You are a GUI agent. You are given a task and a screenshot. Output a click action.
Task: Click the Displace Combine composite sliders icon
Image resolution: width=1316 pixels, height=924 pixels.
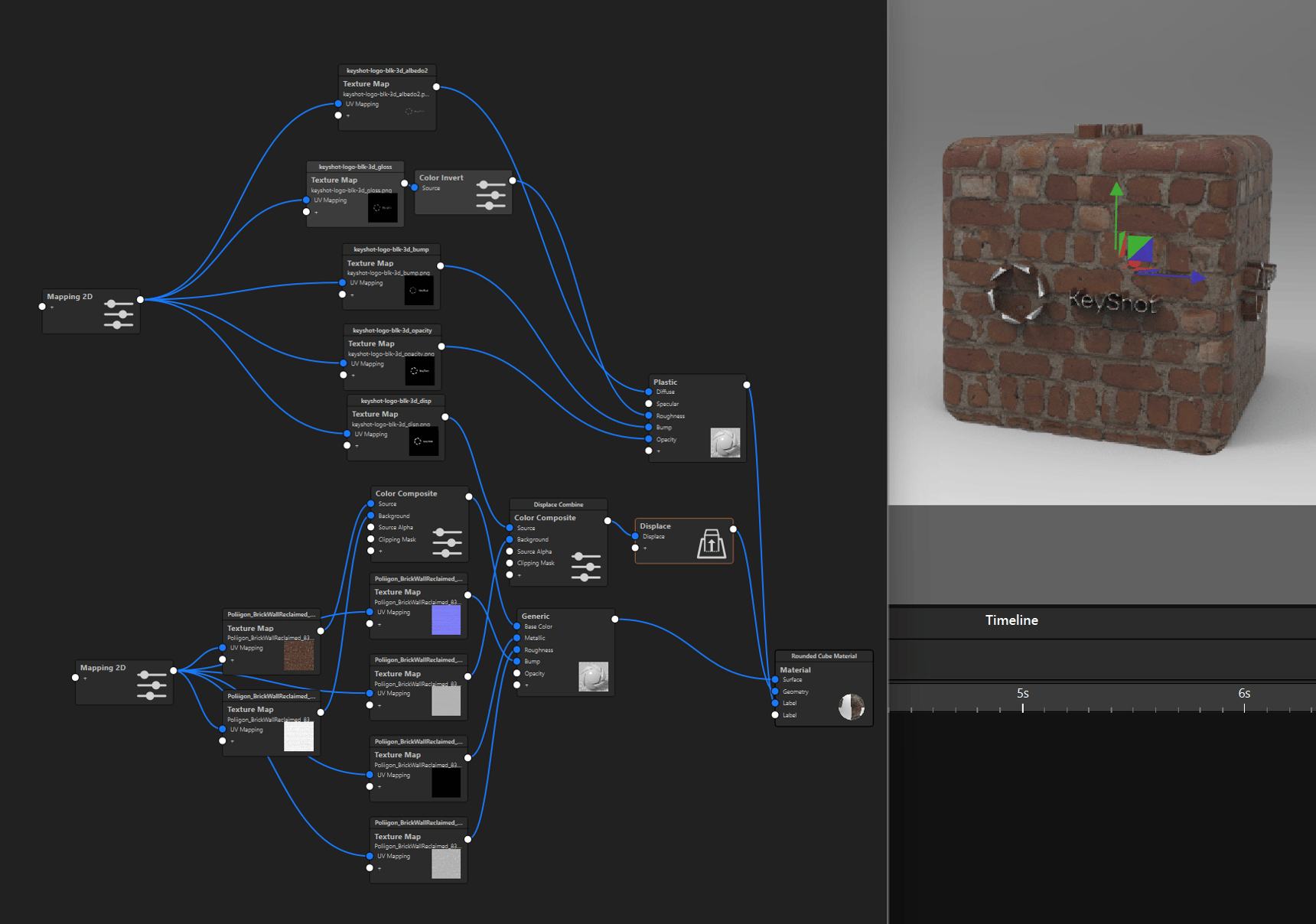tap(585, 568)
